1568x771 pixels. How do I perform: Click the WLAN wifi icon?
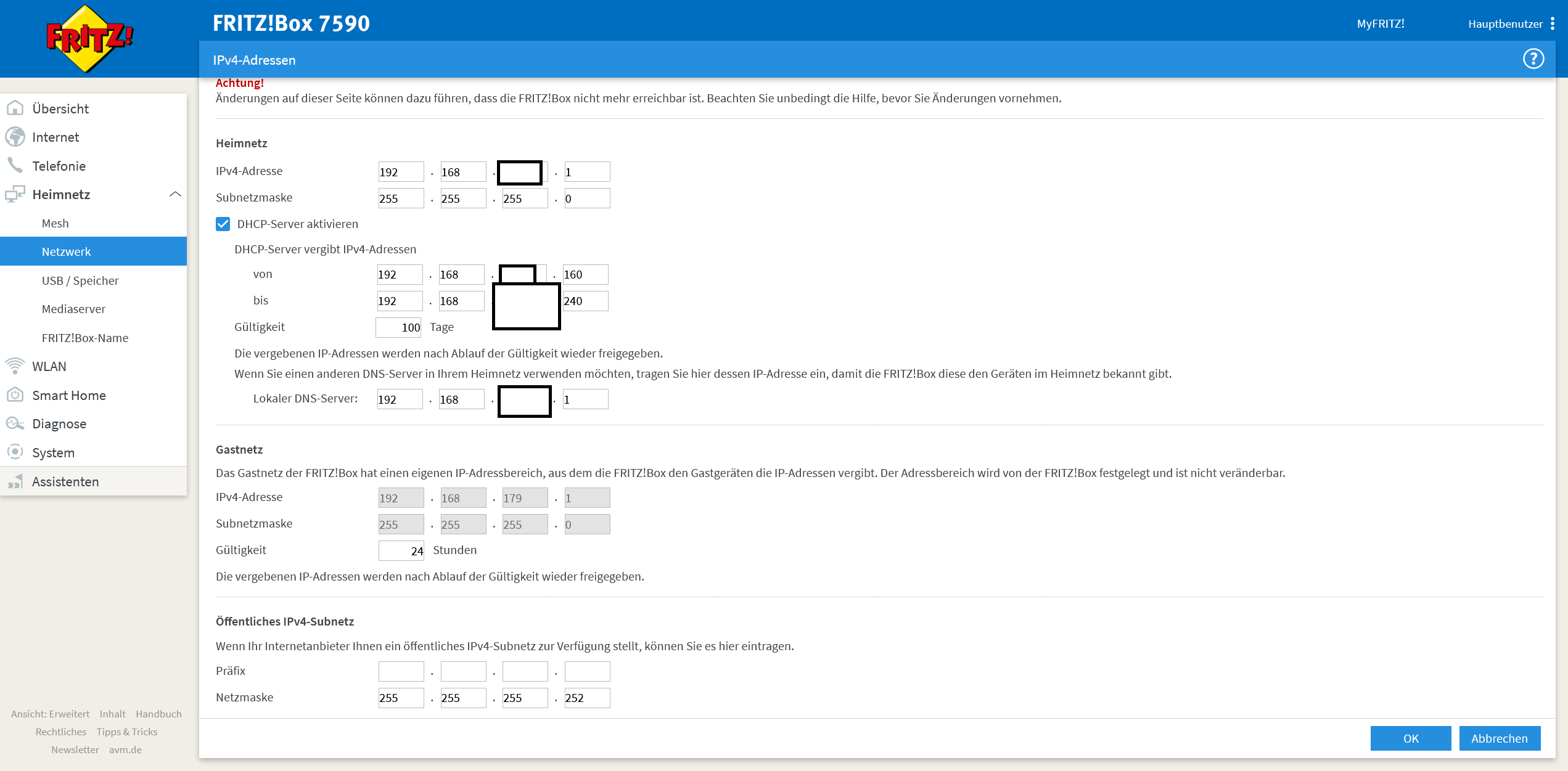15,366
